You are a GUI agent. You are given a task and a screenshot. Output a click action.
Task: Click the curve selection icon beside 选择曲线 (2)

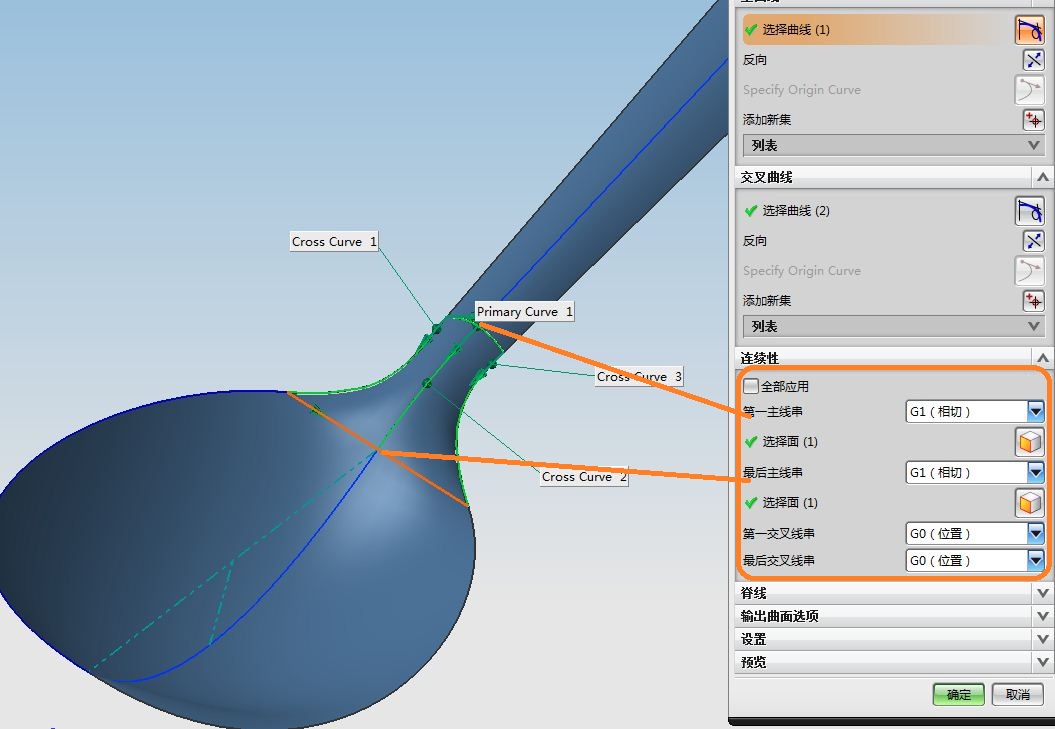click(x=1029, y=211)
